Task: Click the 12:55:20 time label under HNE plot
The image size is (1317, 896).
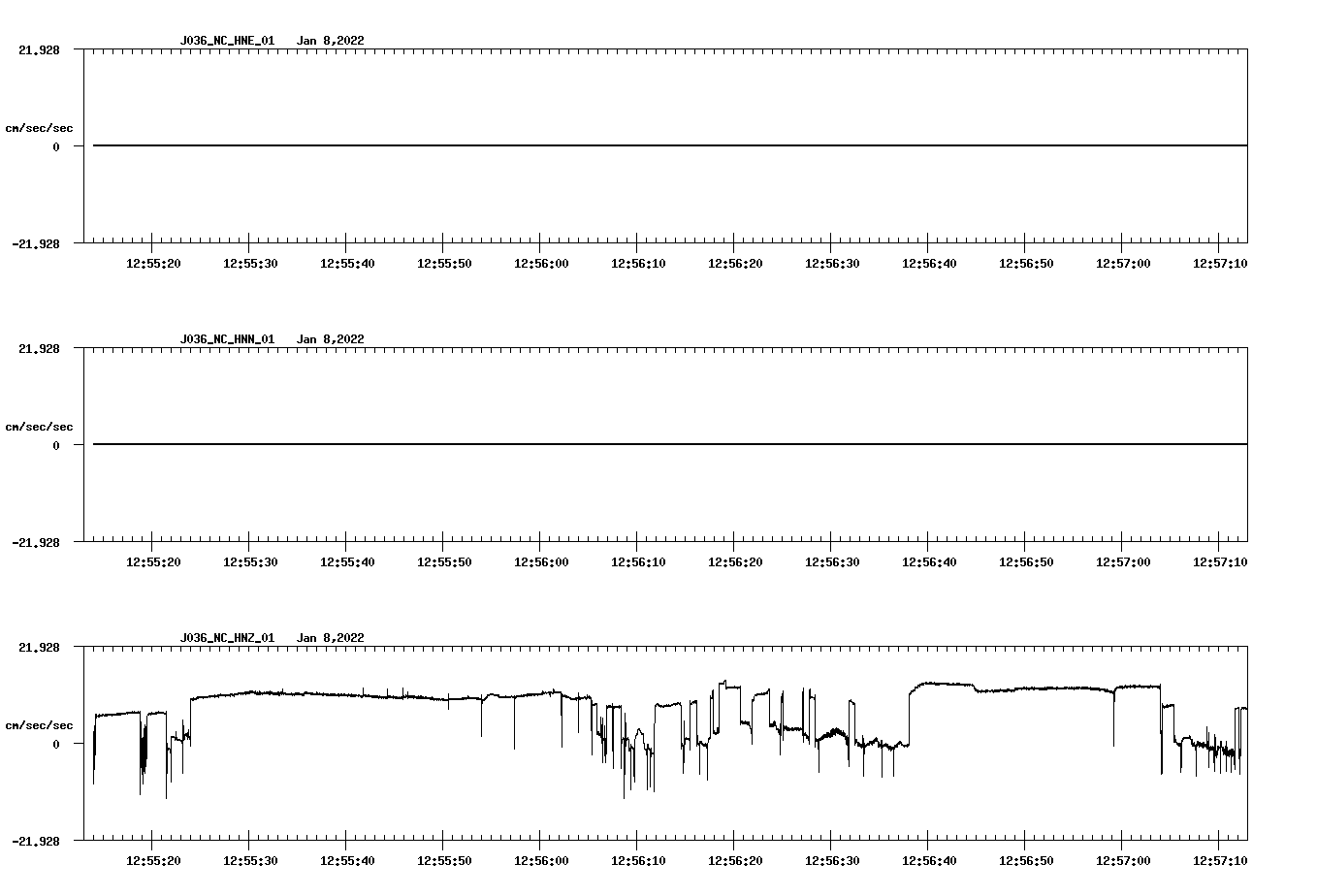Action: point(153,264)
